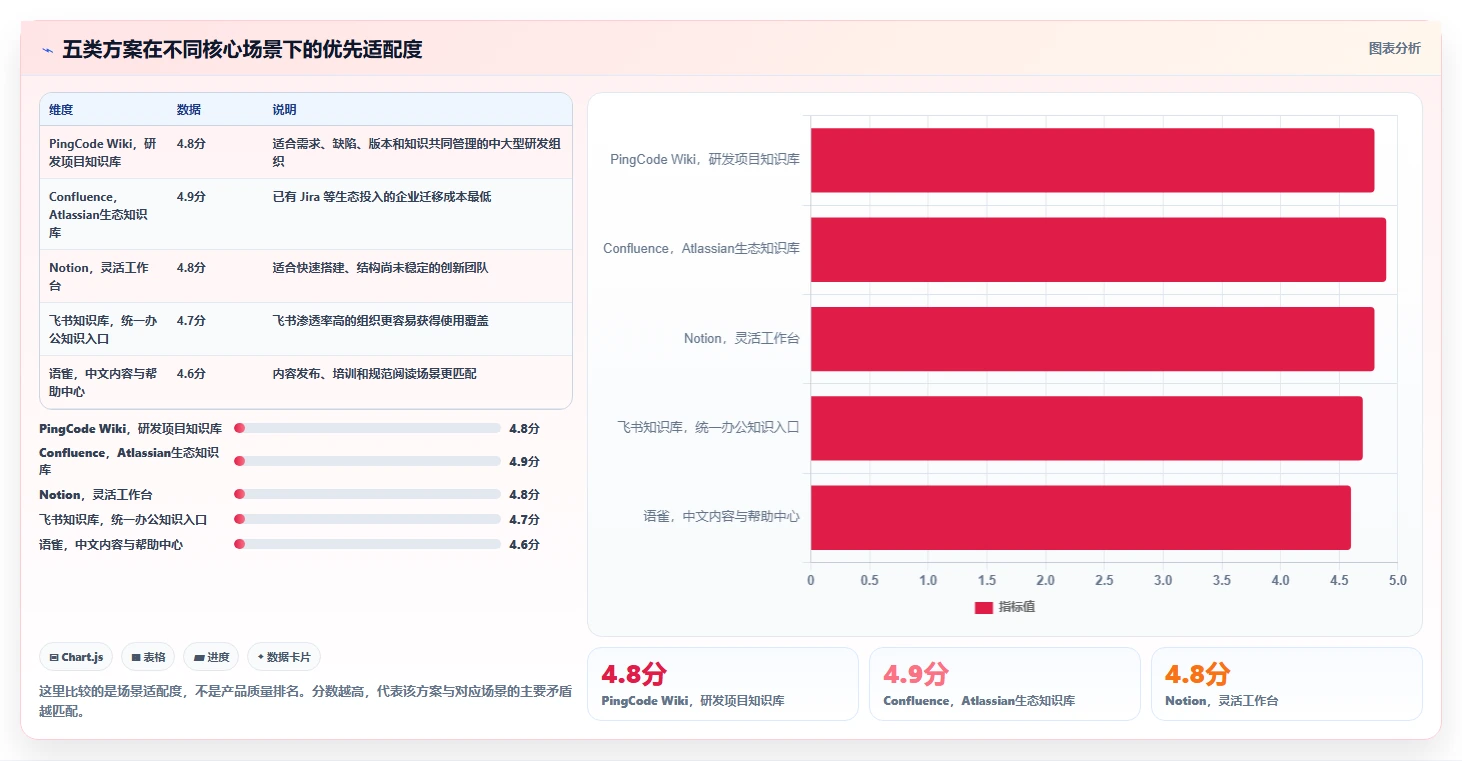The image size is (1462, 761).
Task: Click the 飞书知识库 bar in the chart
Action: click(x=1086, y=428)
